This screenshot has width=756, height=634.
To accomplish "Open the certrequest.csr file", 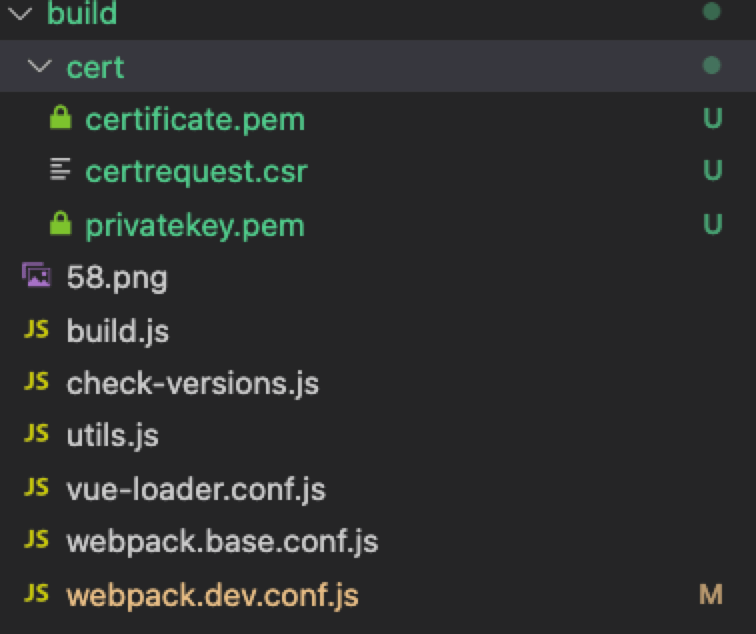I will click(196, 172).
